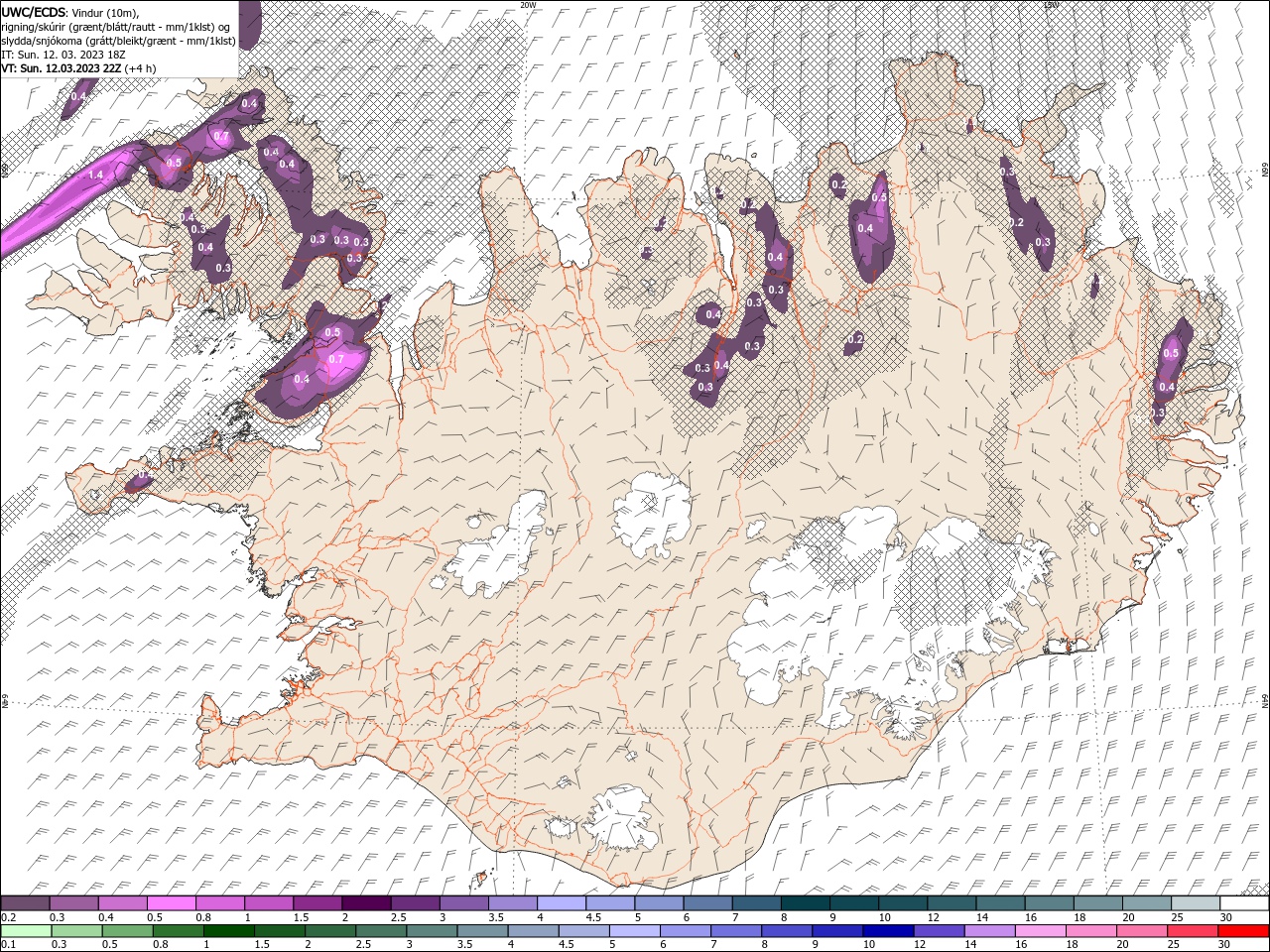Pick the white legend swatch labeled 30
The image size is (1270, 952).
point(1244,903)
